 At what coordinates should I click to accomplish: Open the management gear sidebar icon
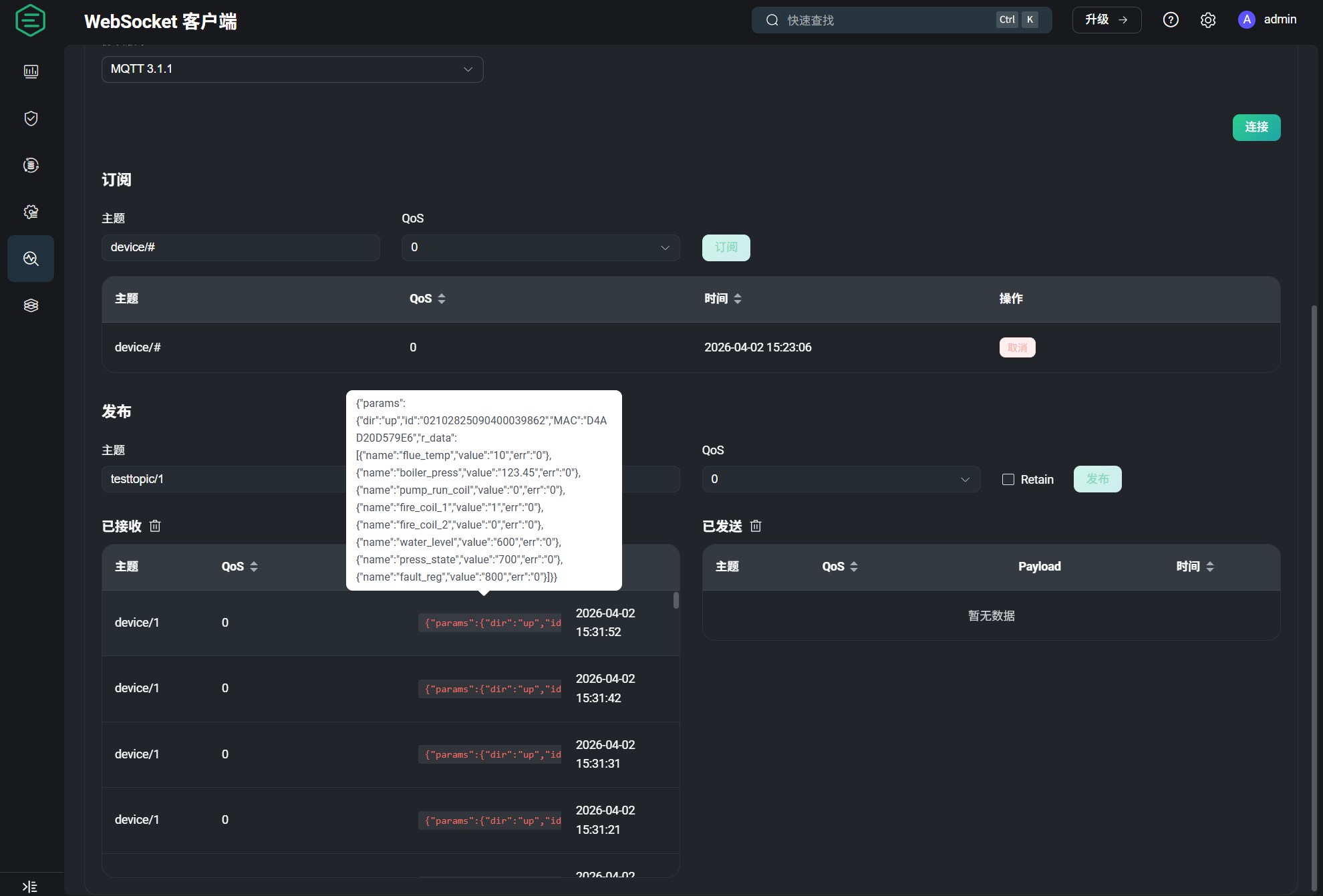pyautogui.click(x=31, y=212)
